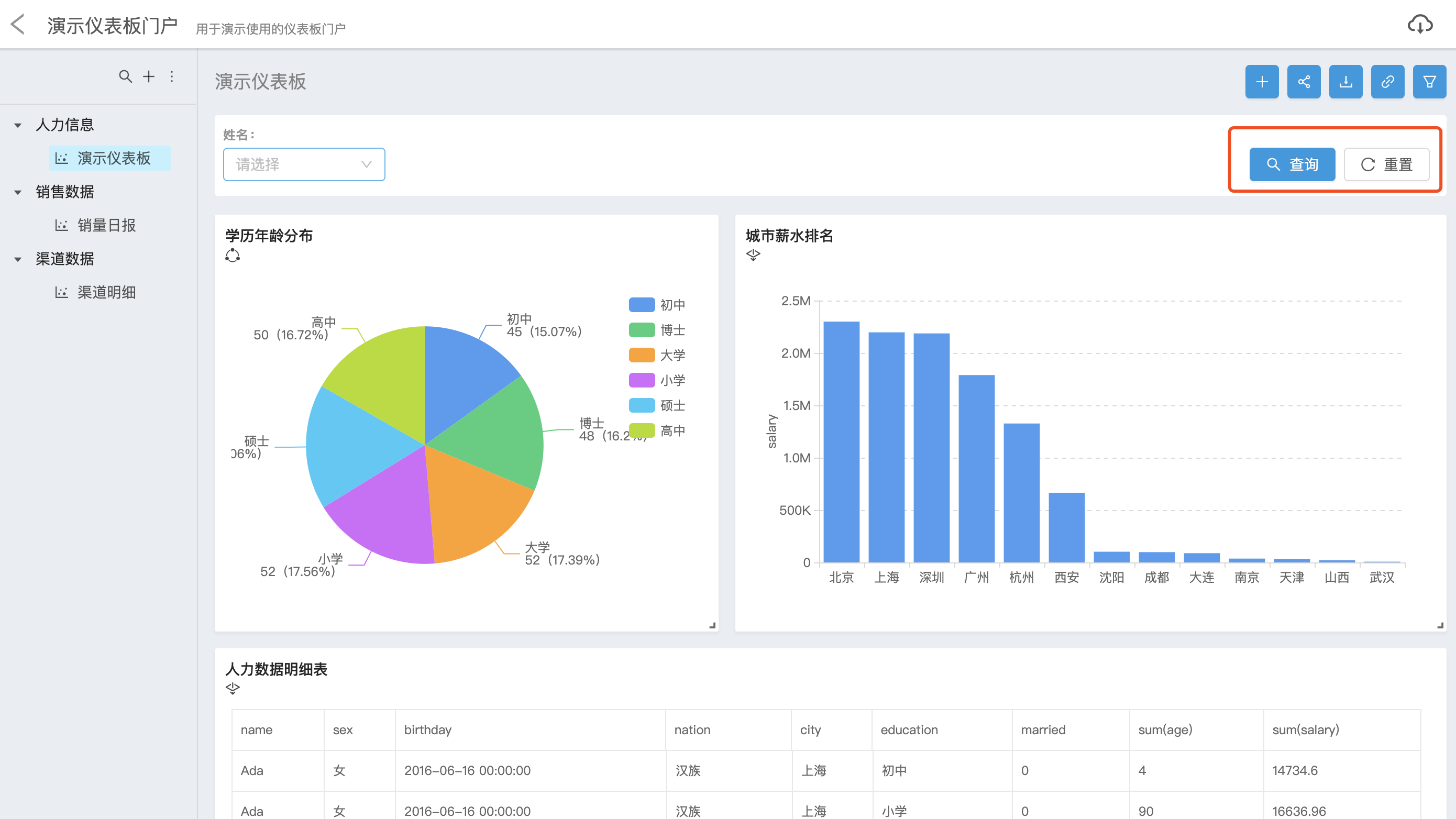Image resolution: width=1456 pixels, height=819 pixels.
Task: Click the cloud download icon in the header
Action: pos(1419,24)
